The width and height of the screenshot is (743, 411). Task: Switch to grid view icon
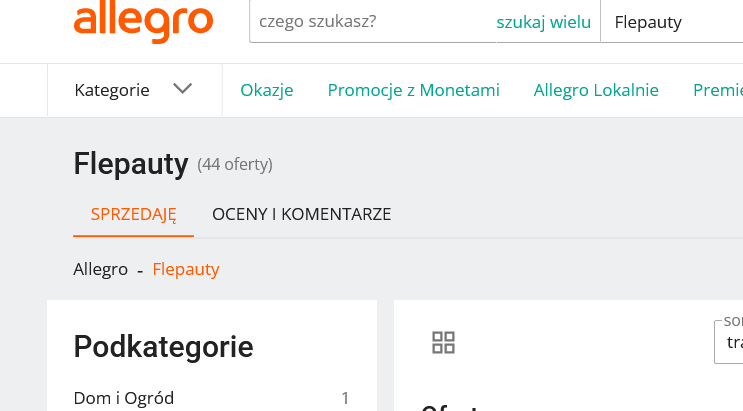443,343
